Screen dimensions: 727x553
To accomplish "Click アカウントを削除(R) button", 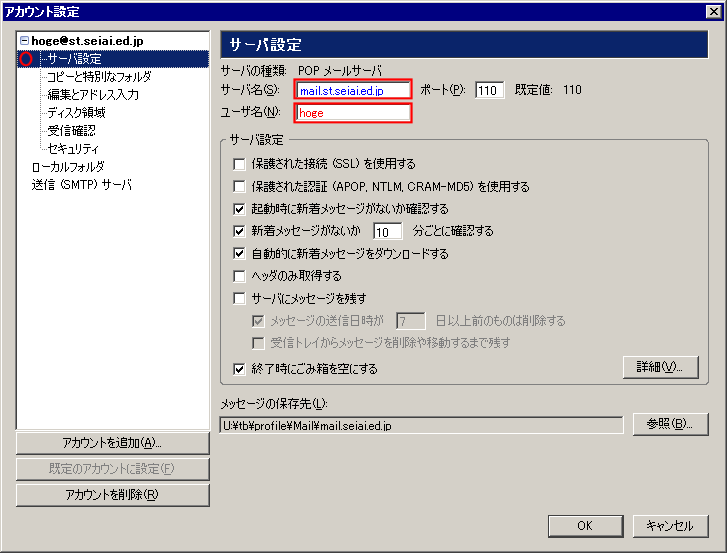I will [x=113, y=495].
